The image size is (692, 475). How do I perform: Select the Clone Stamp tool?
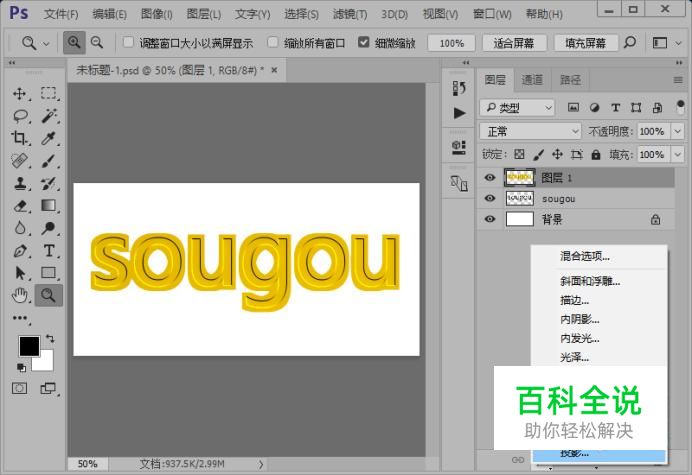click(19, 183)
